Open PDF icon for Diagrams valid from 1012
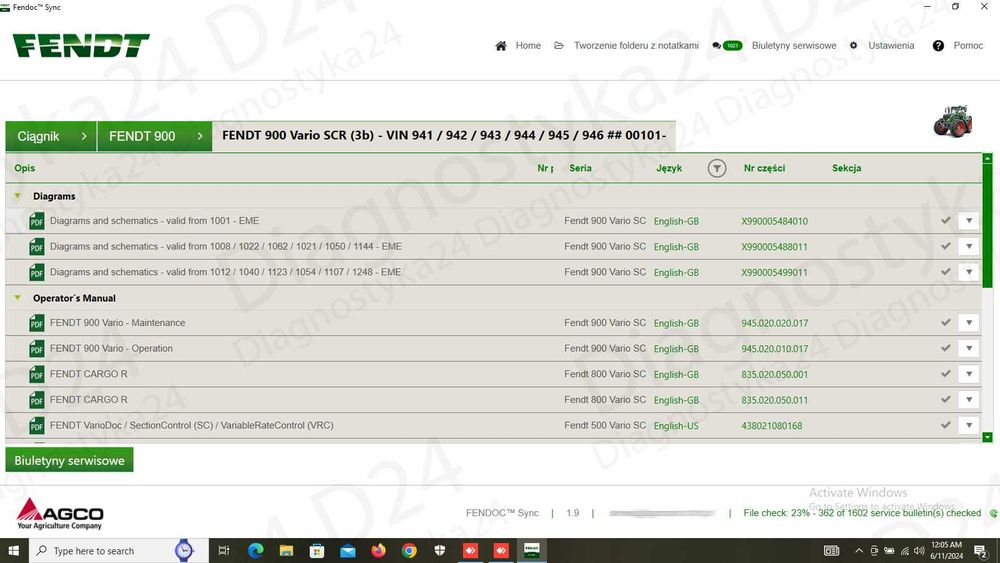Image resolution: width=1000 pixels, height=563 pixels. point(36,272)
